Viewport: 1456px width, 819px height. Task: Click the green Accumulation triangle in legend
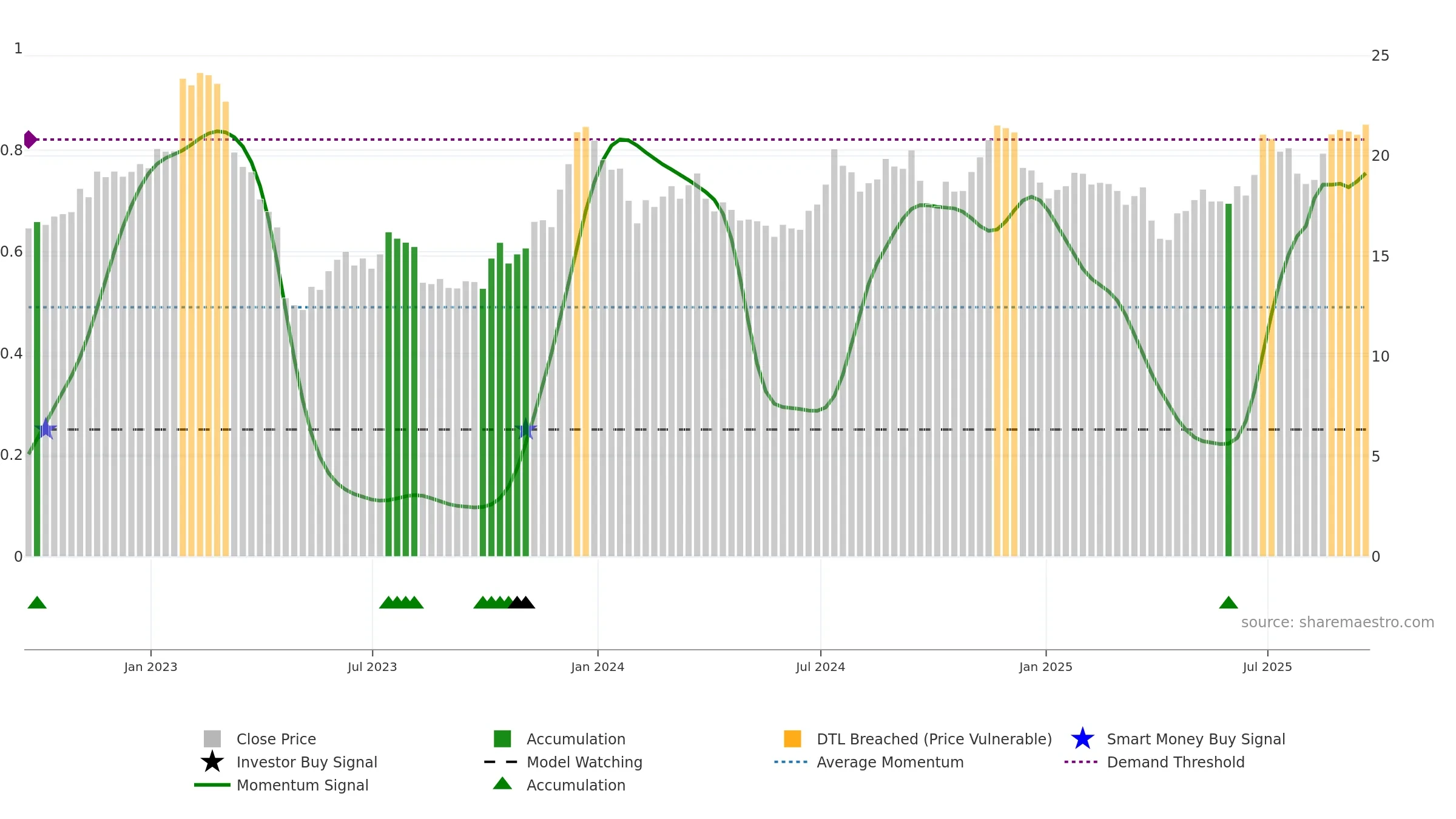click(x=502, y=784)
